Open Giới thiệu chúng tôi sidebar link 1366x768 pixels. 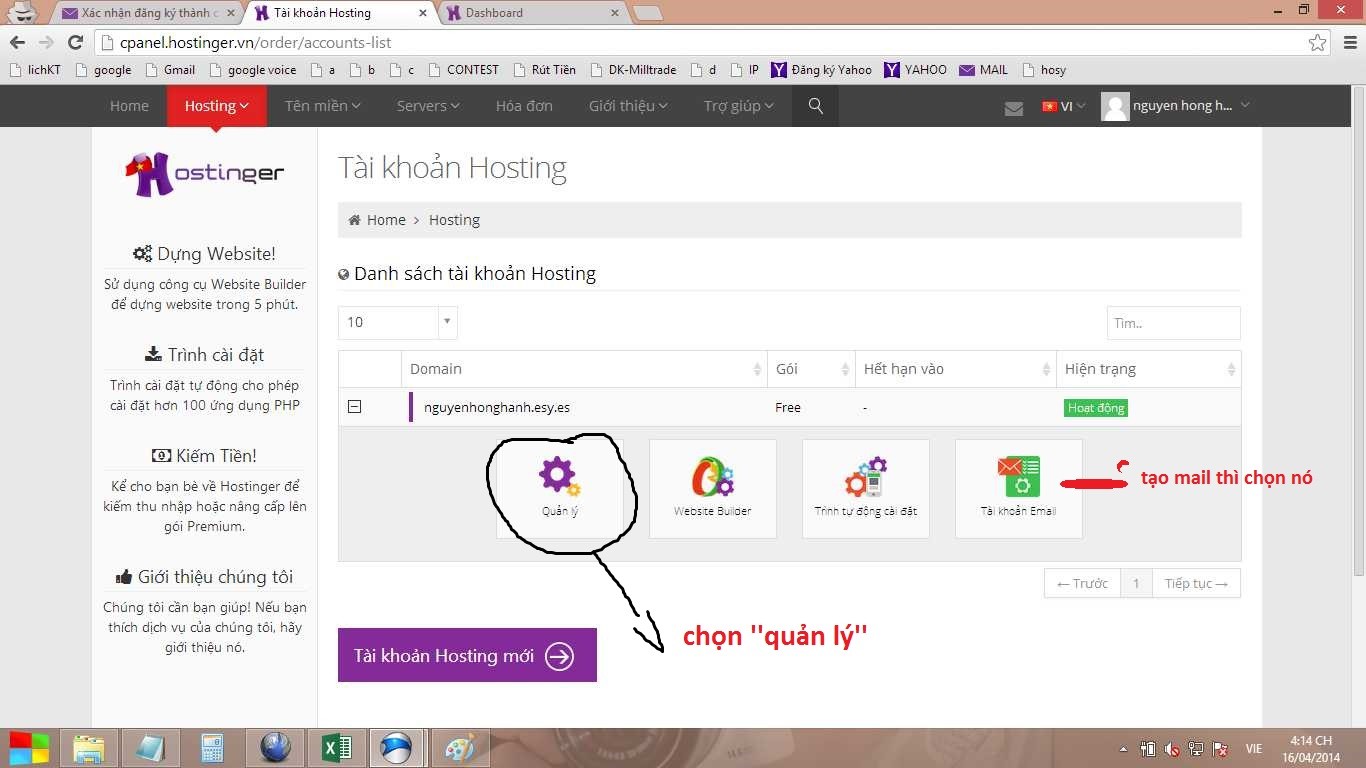204,577
